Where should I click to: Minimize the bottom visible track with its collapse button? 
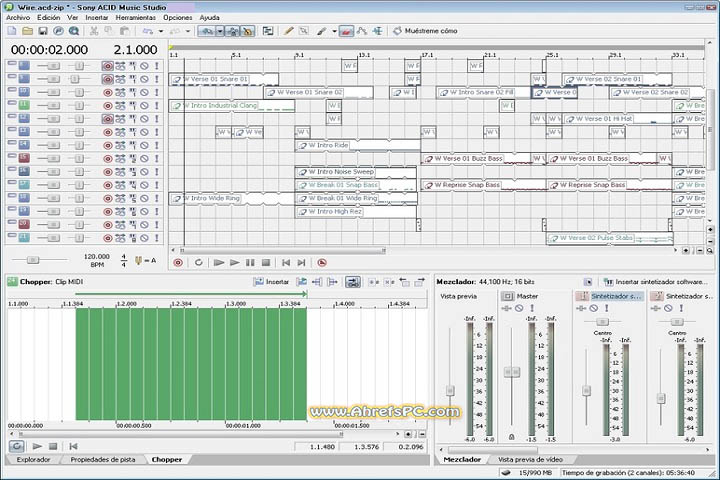tap(12, 236)
